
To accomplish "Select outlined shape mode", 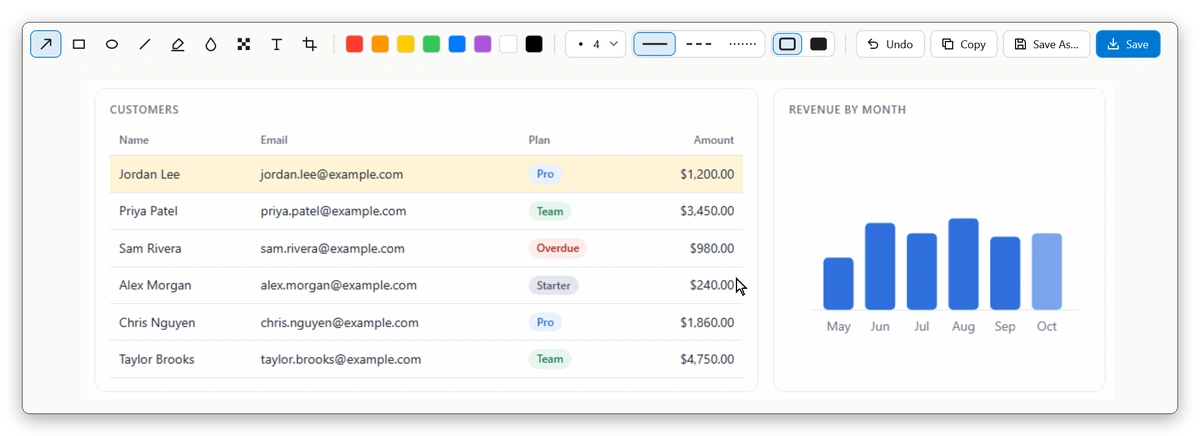I will [x=788, y=44].
